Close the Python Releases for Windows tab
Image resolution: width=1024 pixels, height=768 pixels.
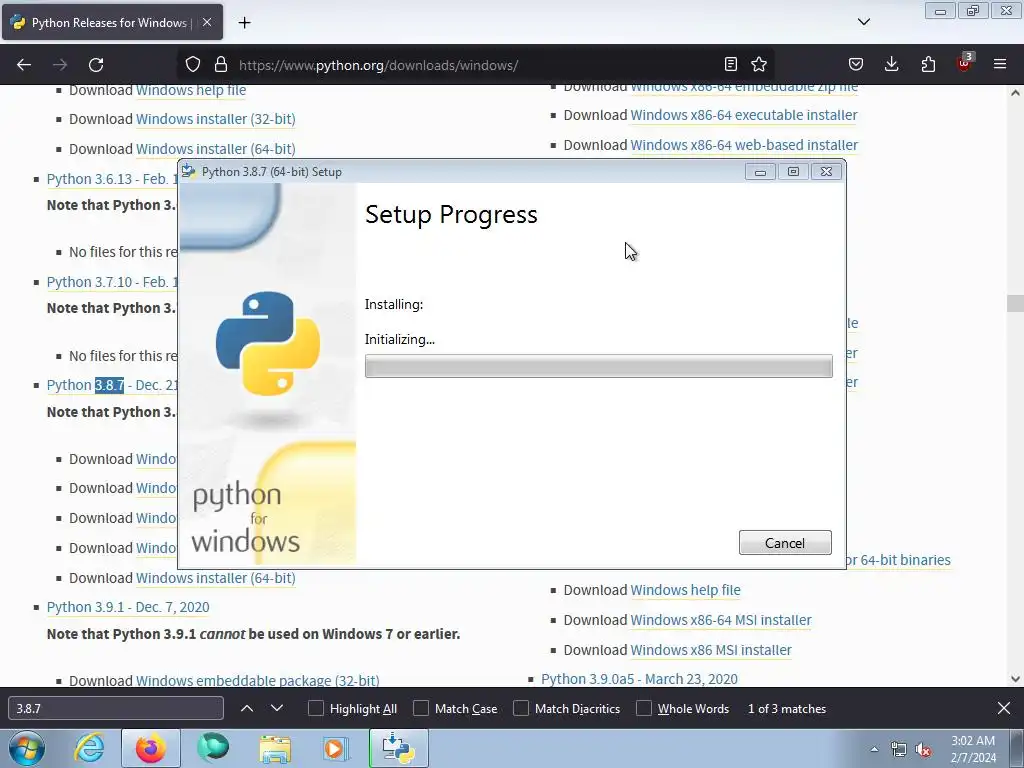pyautogui.click(x=207, y=22)
